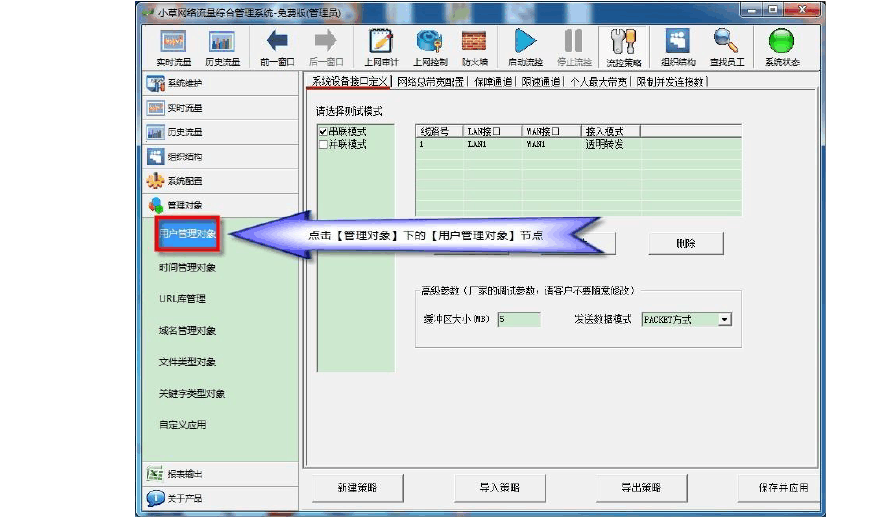Expand the 发送数据模式 PACKET方式 dropdown
Screen dimensions: 893x517
tap(724, 319)
